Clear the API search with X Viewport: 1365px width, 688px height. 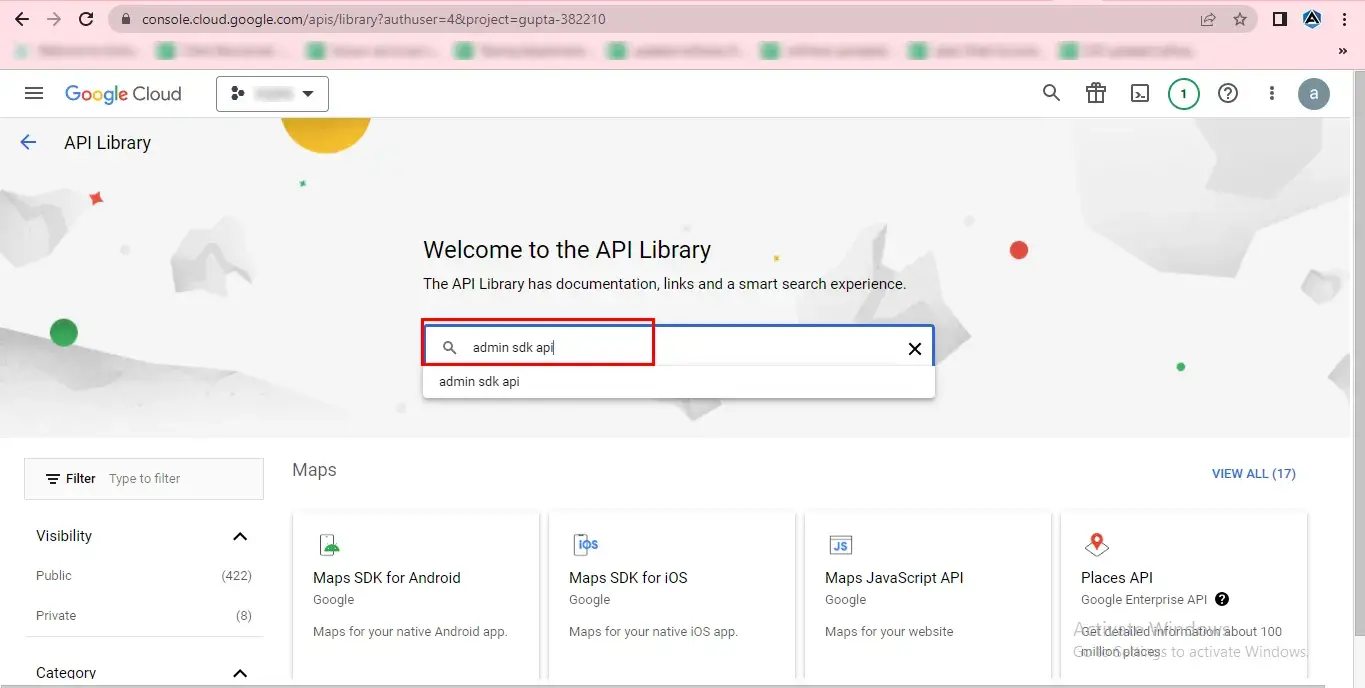click(x=914, y=348)
